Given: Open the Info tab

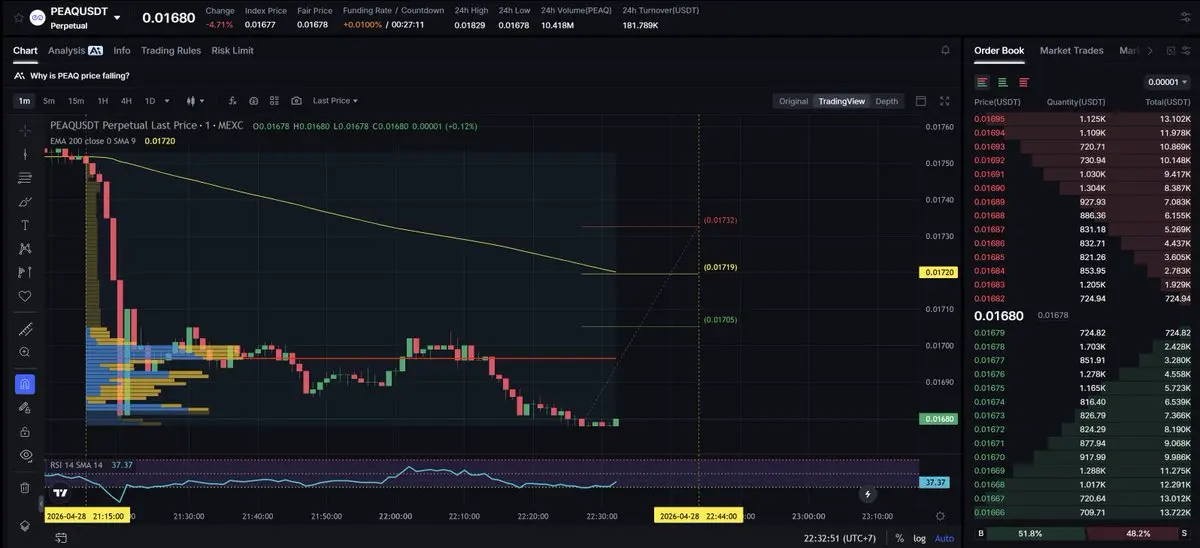Looking at the screenshot, I should click(x=122, y=50).
